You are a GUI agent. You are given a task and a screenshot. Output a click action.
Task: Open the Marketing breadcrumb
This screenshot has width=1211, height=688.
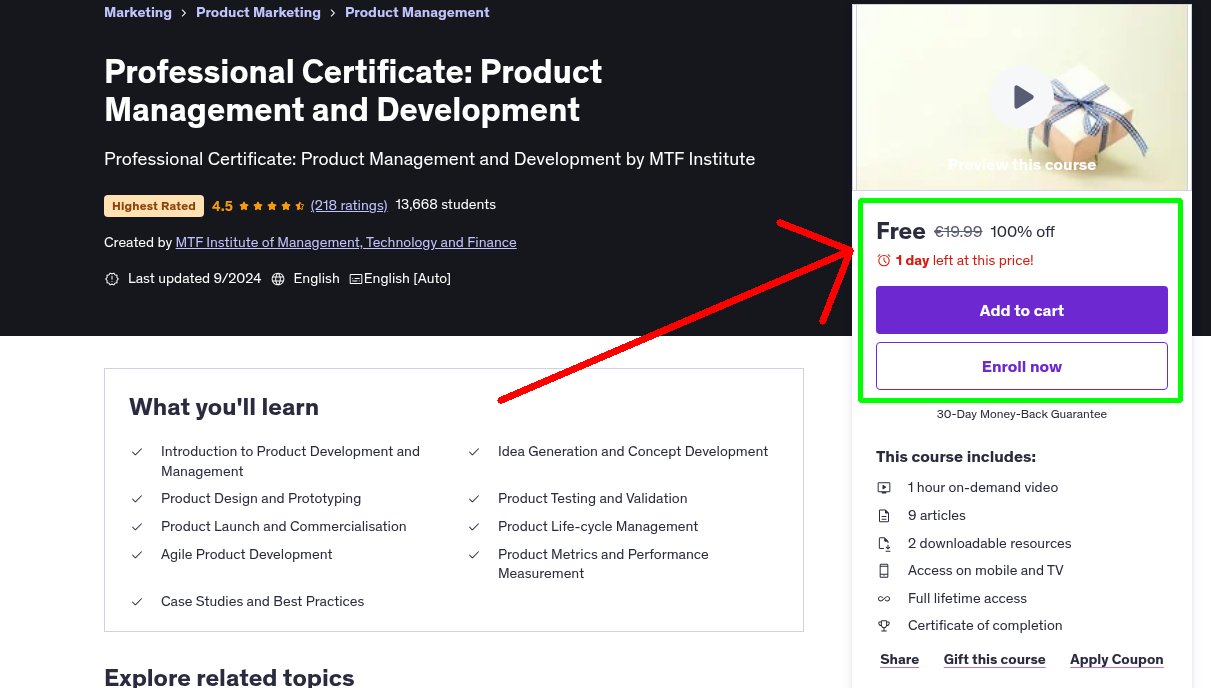pos(138,13)
